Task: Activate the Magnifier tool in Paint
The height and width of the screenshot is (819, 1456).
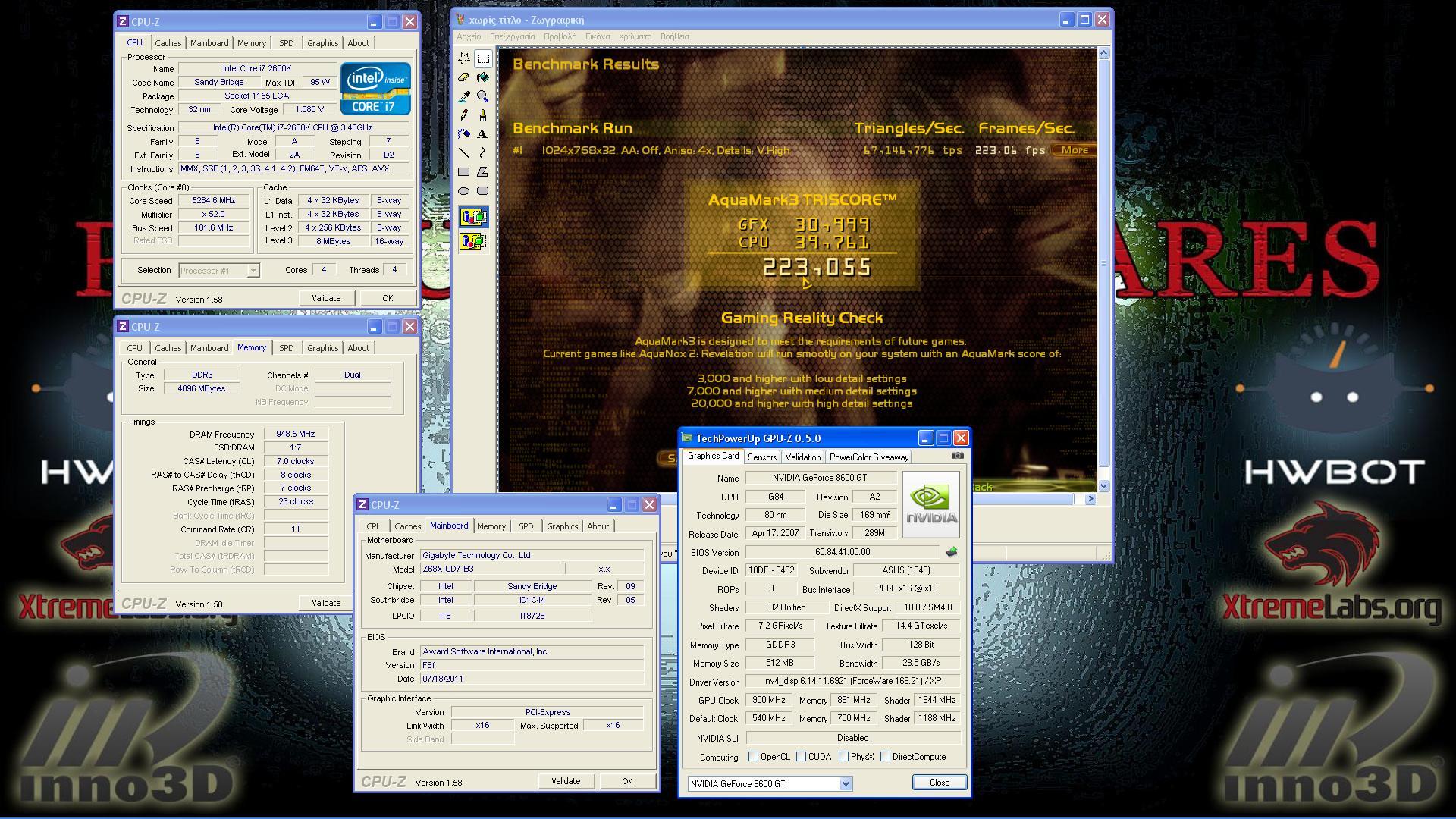Action: [x=483, y=96]
